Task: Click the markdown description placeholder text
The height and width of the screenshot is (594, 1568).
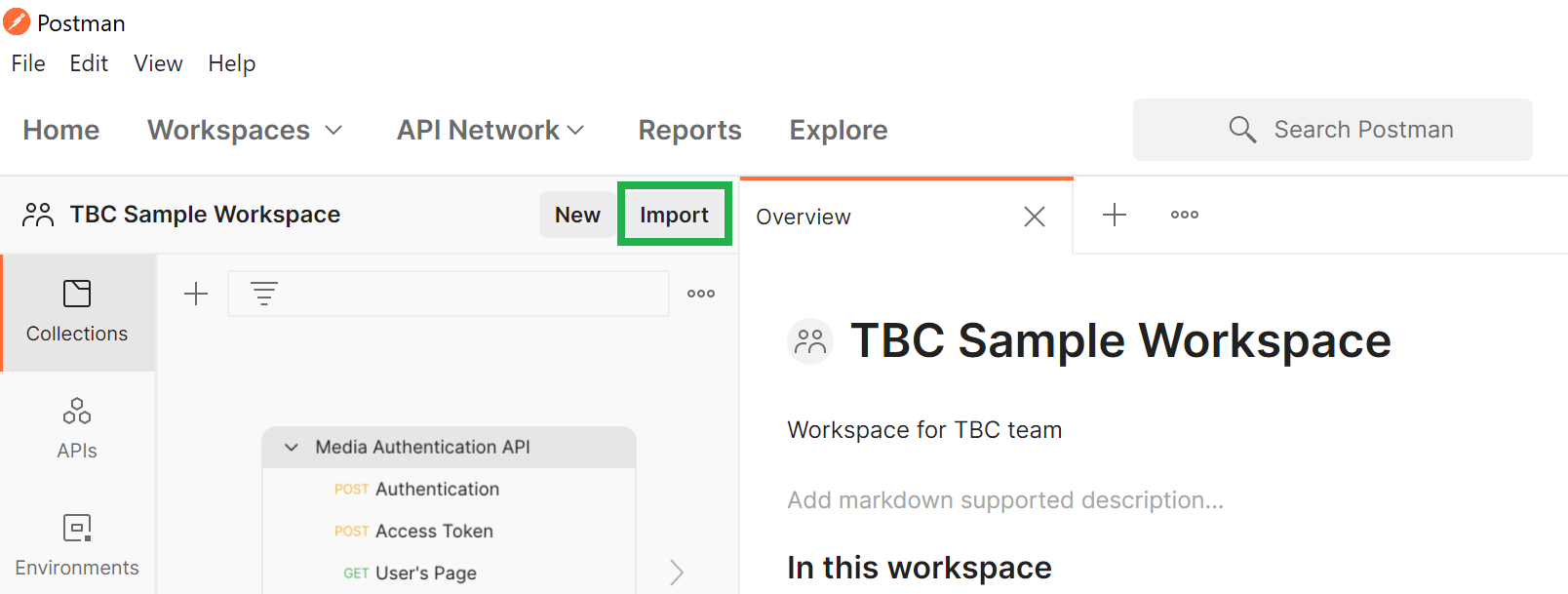Action: [x=1005, y=500]
